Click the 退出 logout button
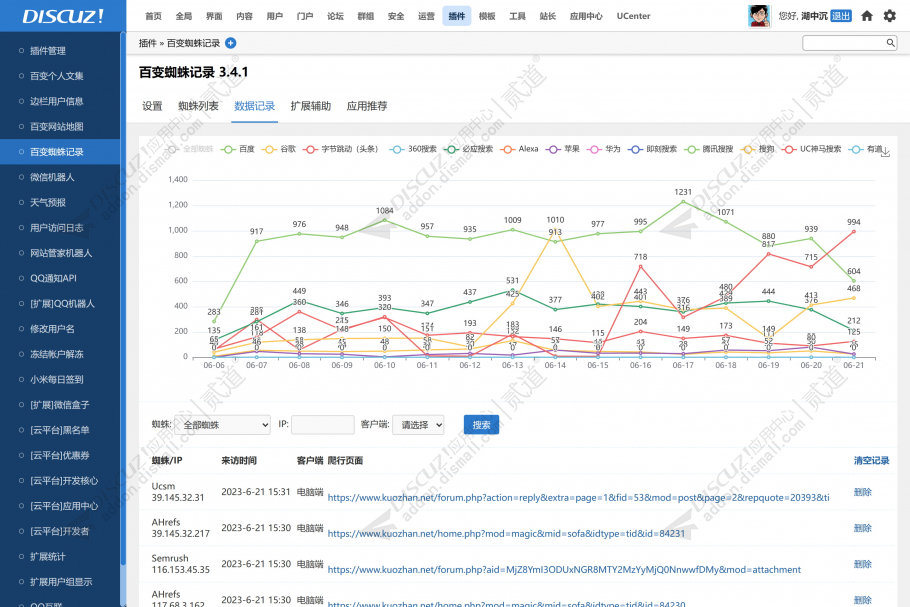The image size is (910, 607). pyautogui.click(x=841, y=16)
